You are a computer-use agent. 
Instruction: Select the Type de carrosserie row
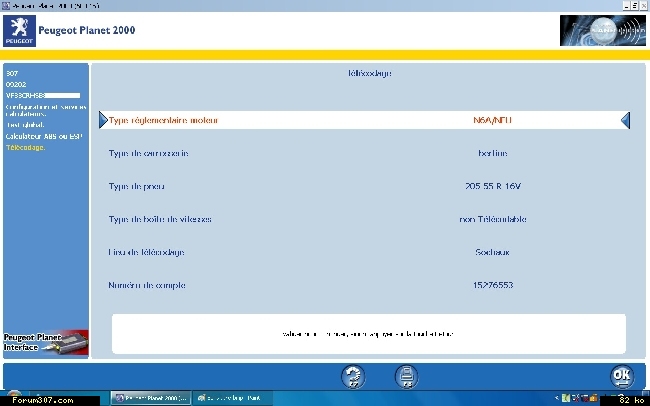[365, 153]
